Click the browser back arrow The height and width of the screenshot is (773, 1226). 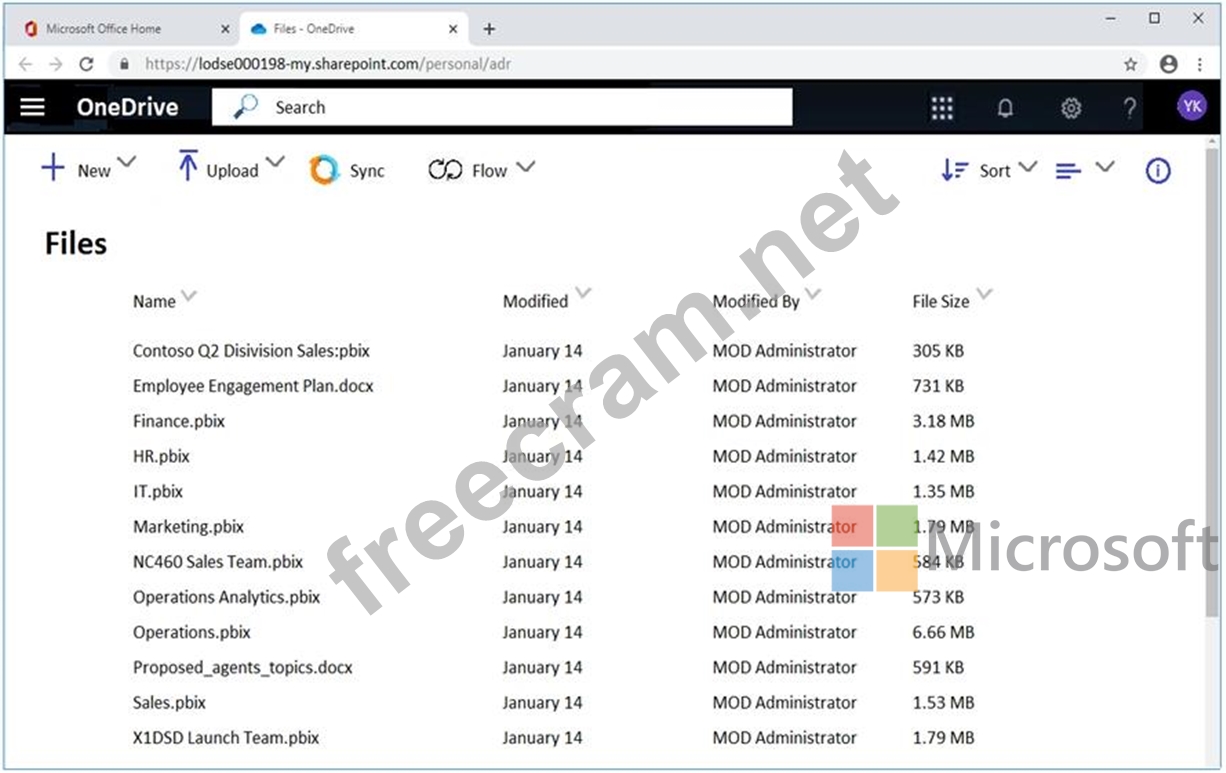[25, 64]
